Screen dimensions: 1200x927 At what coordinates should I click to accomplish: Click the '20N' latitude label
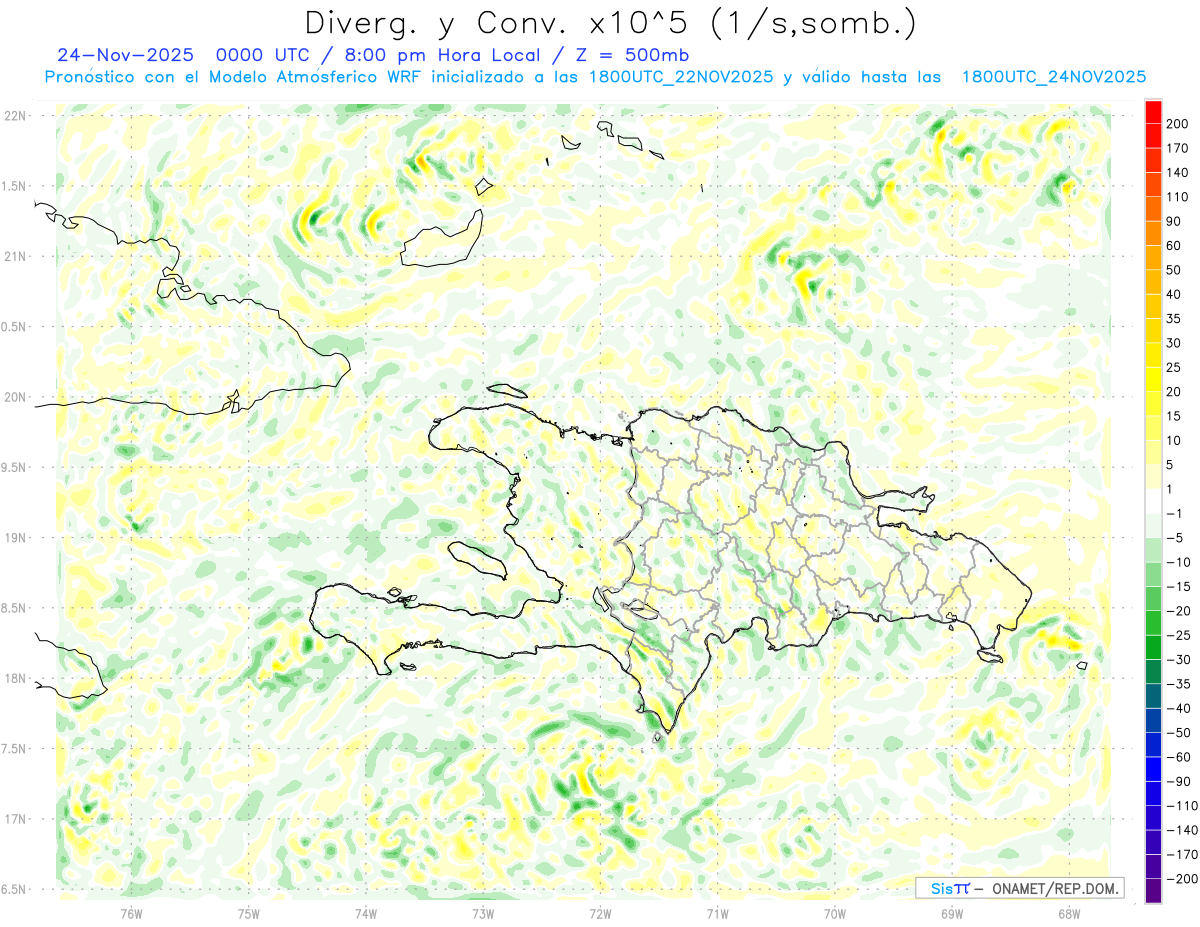tap(15, 397)
